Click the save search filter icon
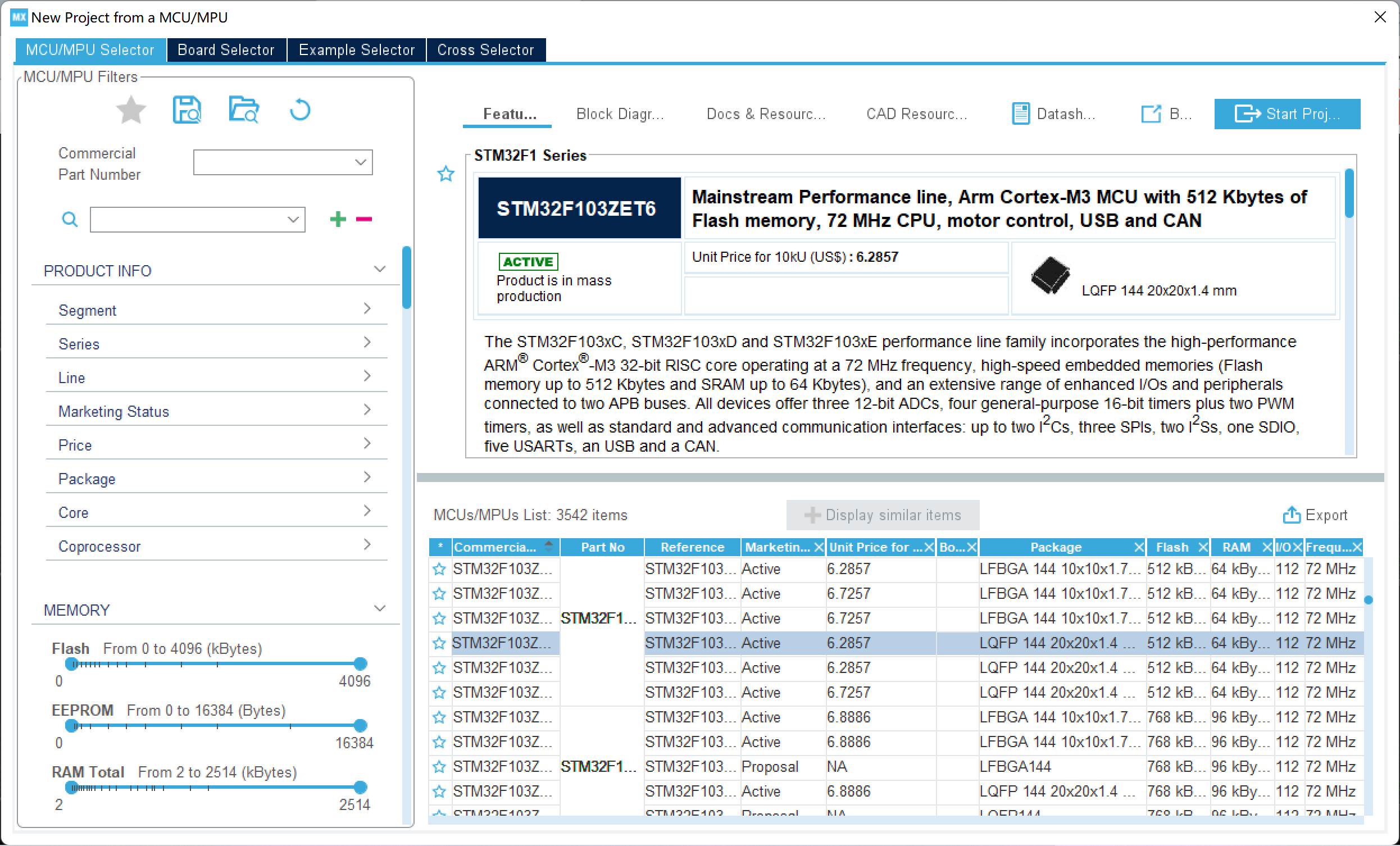 187,110
